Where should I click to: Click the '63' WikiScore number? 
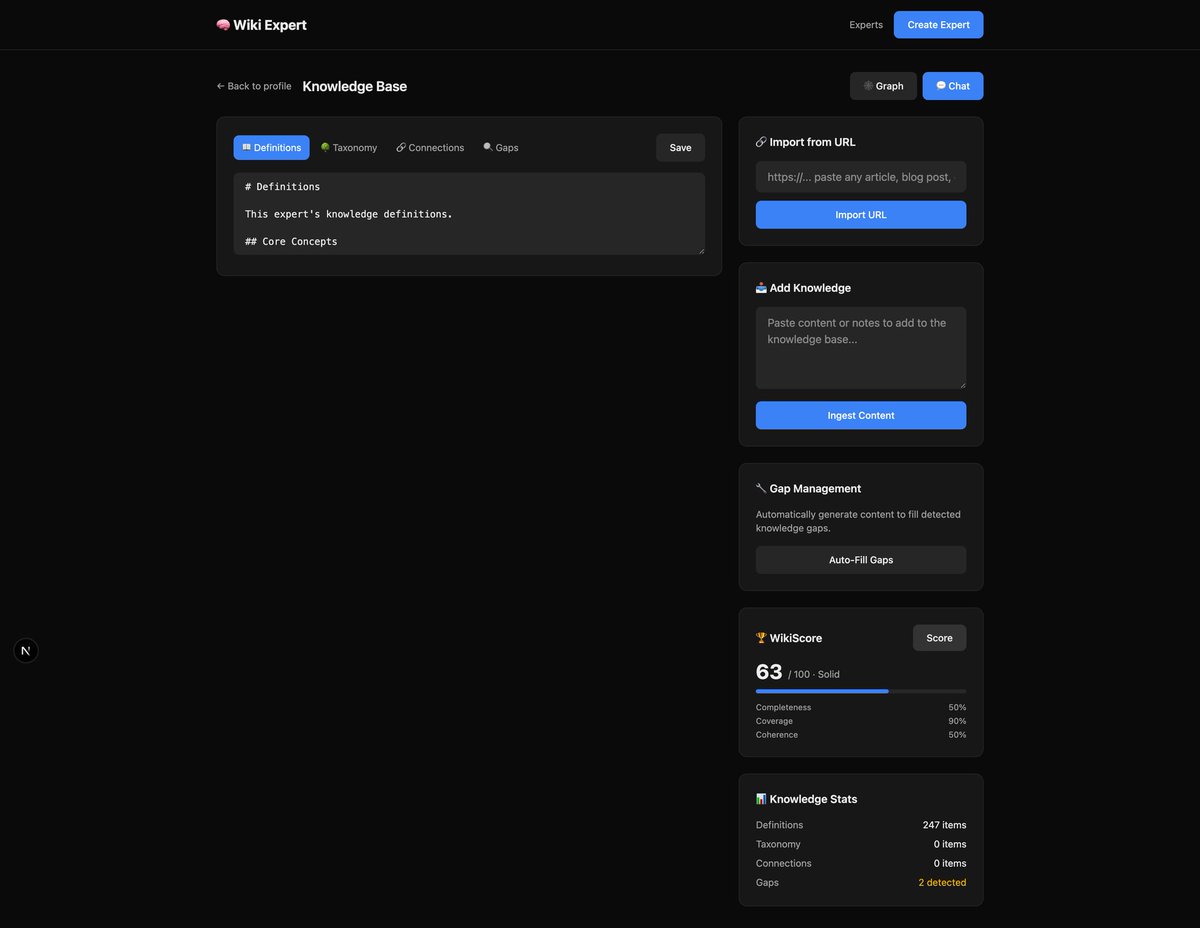pyautogui.click(x=769, y=672)
